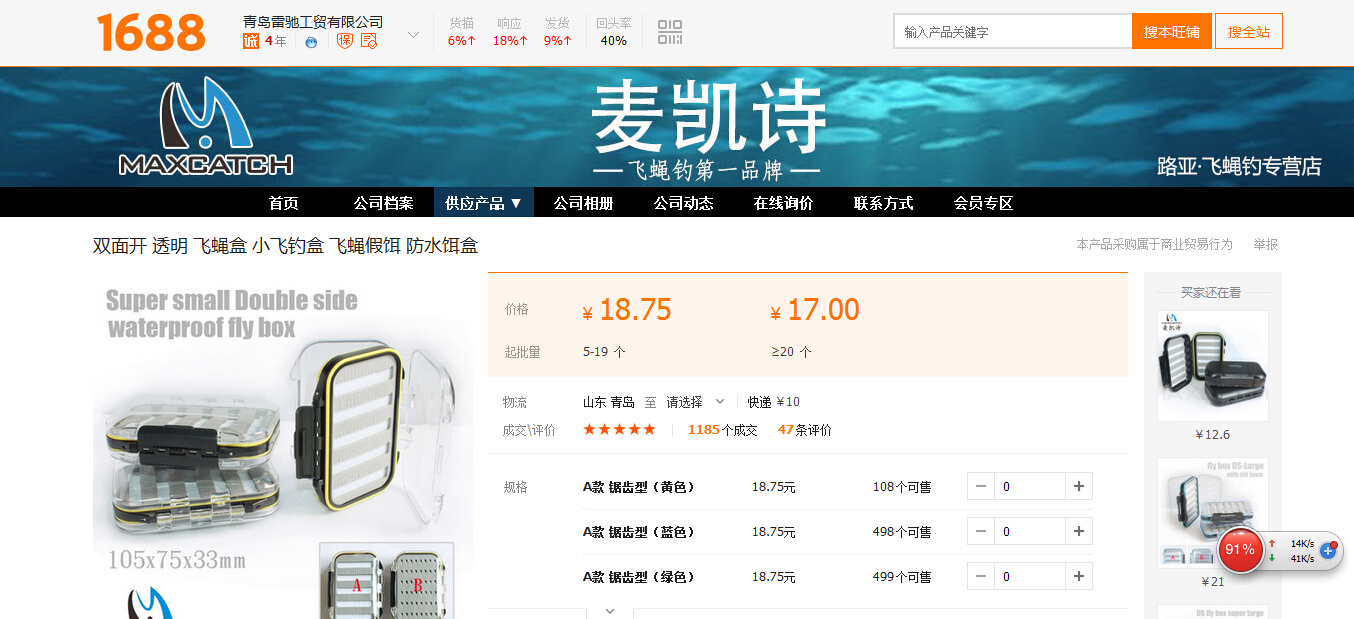This screenshot has width=1354, height=619.
Task: Increase quantity for 黄色 variant
Action: [x=1079, y=487]
